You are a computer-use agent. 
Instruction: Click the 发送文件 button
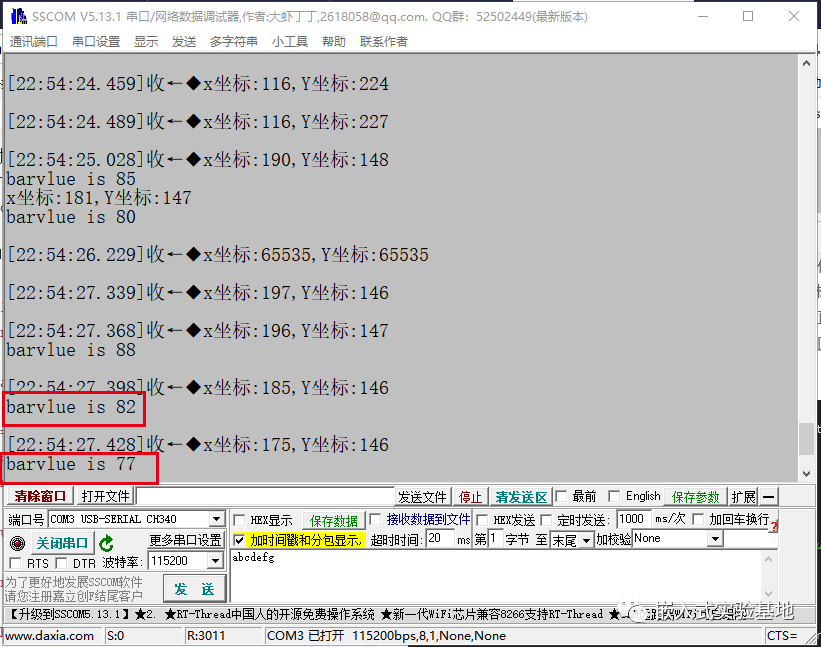click(422, 497)
